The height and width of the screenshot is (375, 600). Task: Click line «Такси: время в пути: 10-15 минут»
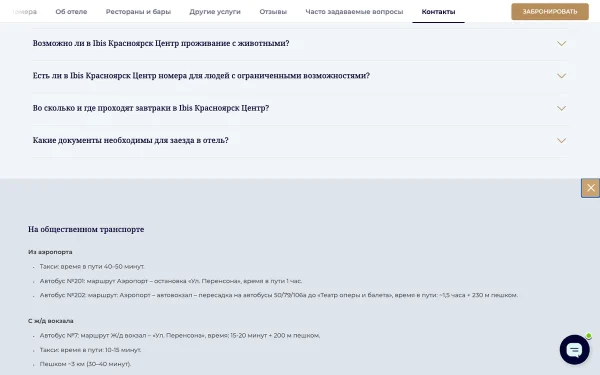pyautogui.click(x=90, y=350)
